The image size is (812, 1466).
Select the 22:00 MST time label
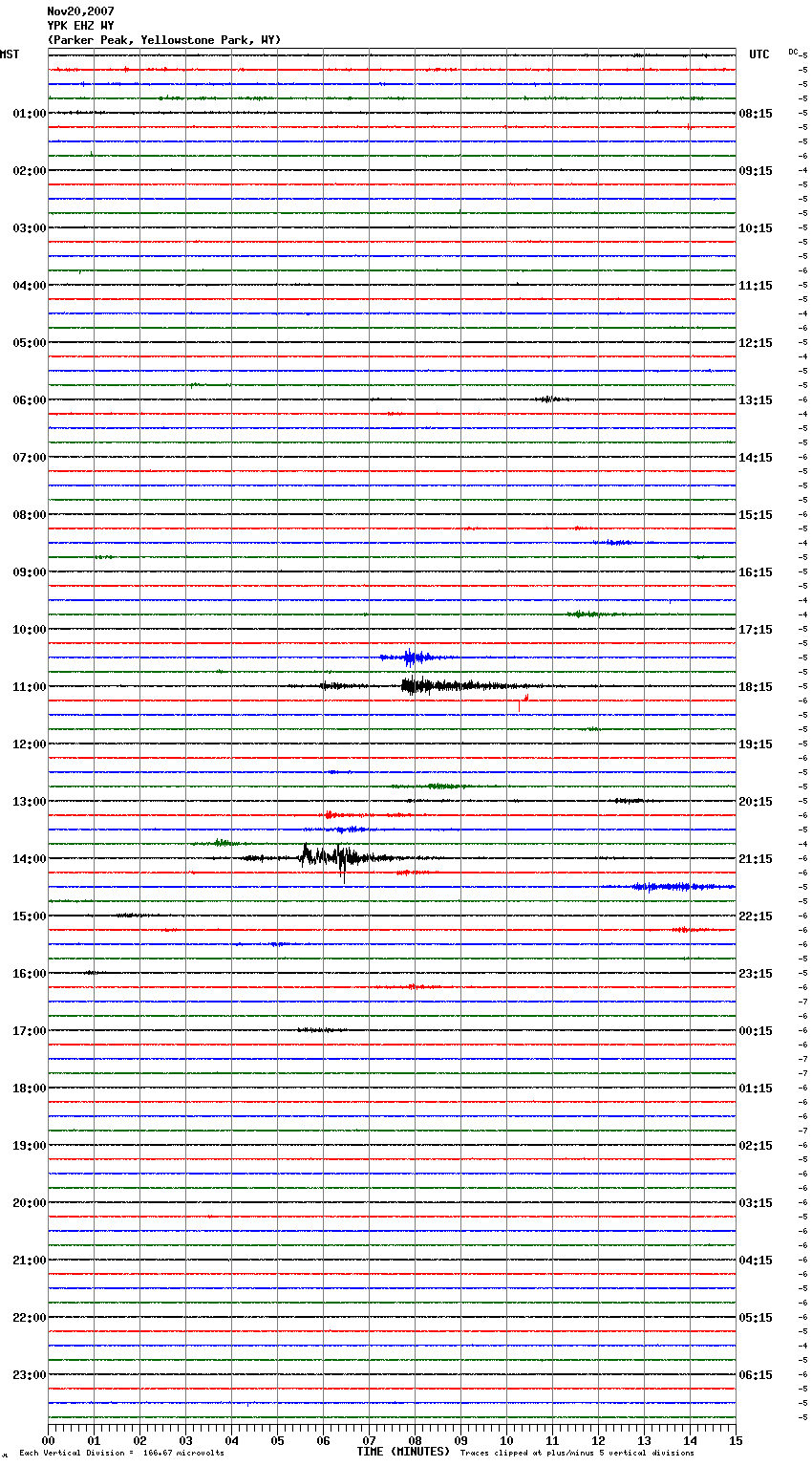pyautogui.click(x=29, y=1318)
